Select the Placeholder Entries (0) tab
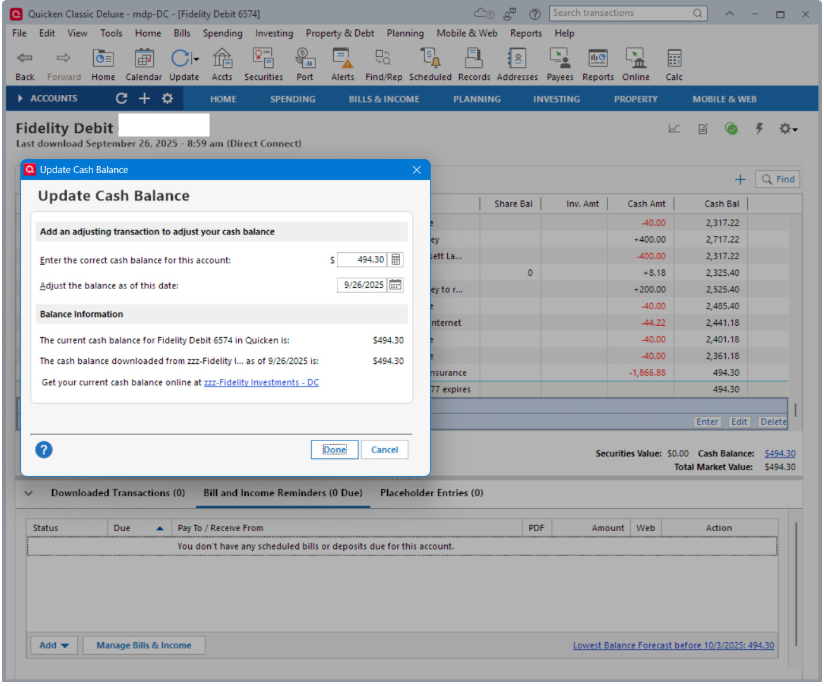This screenshot has height=686, width=824. tap(431, 493)
